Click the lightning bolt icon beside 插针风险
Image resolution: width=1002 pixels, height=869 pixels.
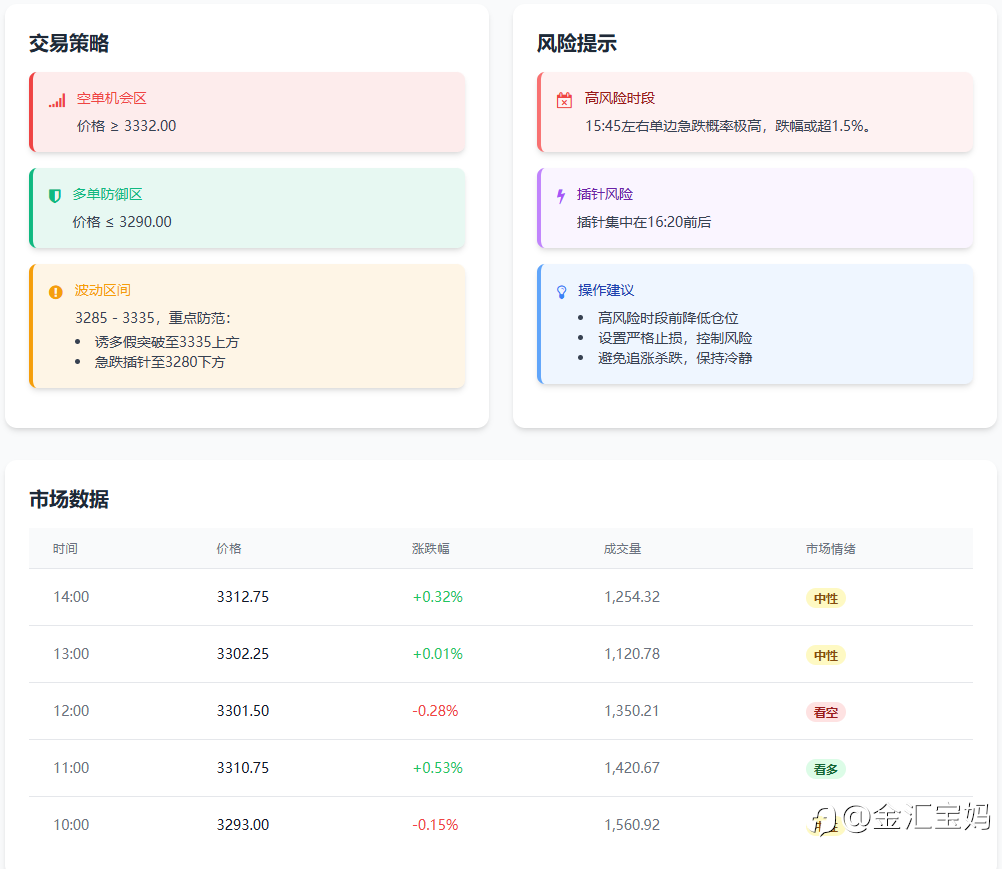click(561, 196)
